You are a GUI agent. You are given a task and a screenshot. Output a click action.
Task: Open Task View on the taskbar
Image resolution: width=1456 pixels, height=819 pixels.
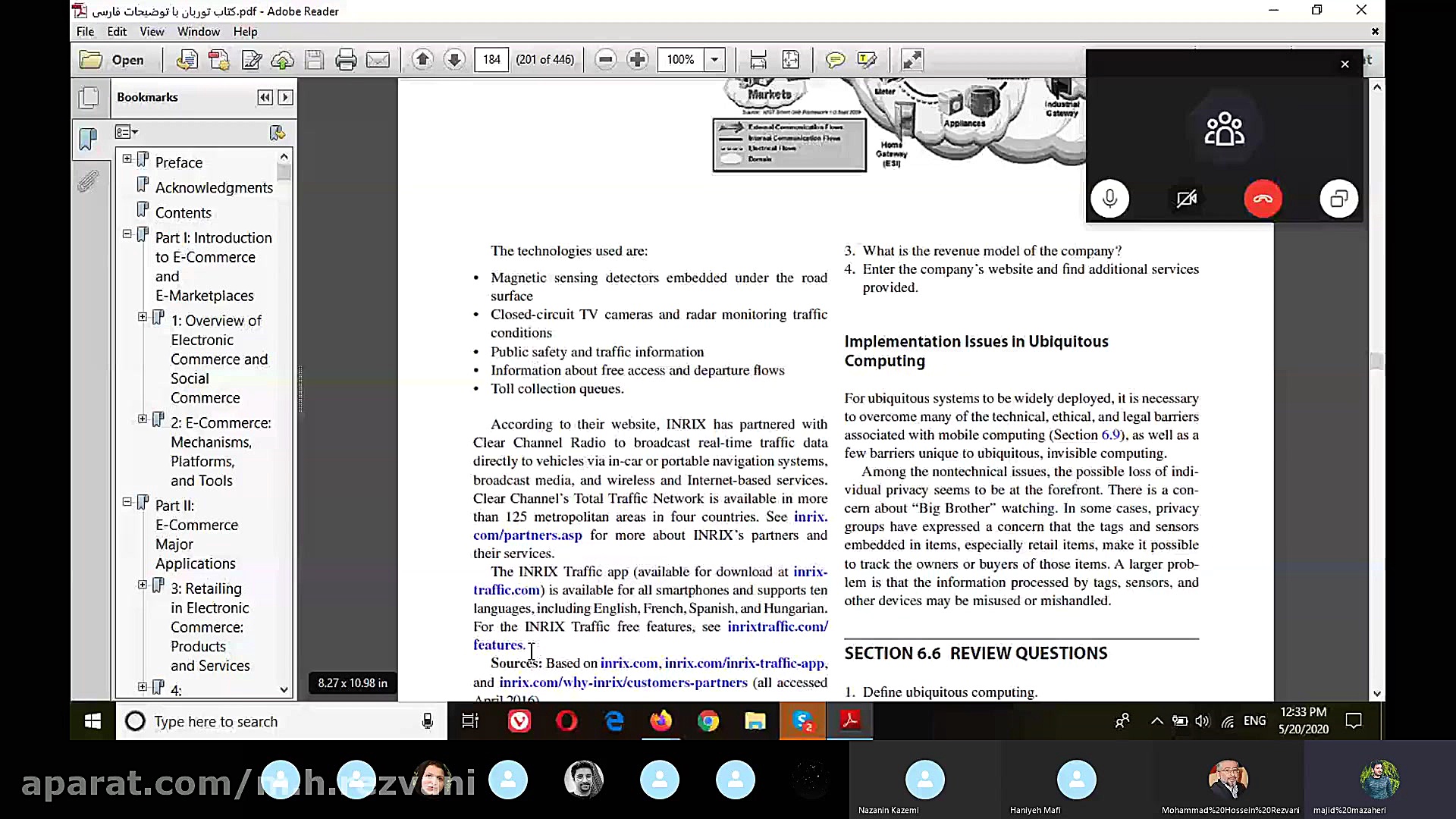(x=470, y=721)
